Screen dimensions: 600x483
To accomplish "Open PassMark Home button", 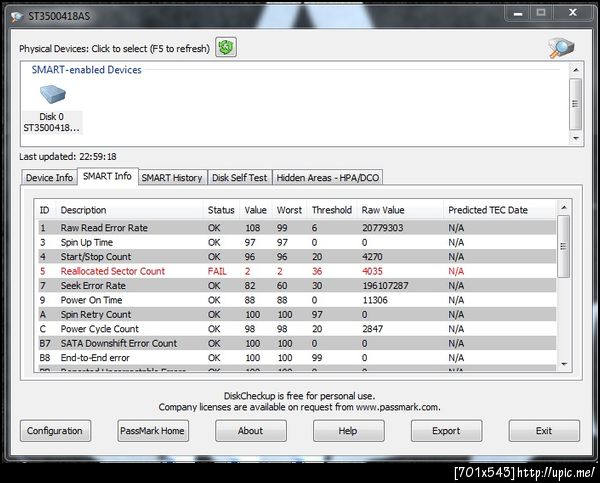I will point(153,431).
